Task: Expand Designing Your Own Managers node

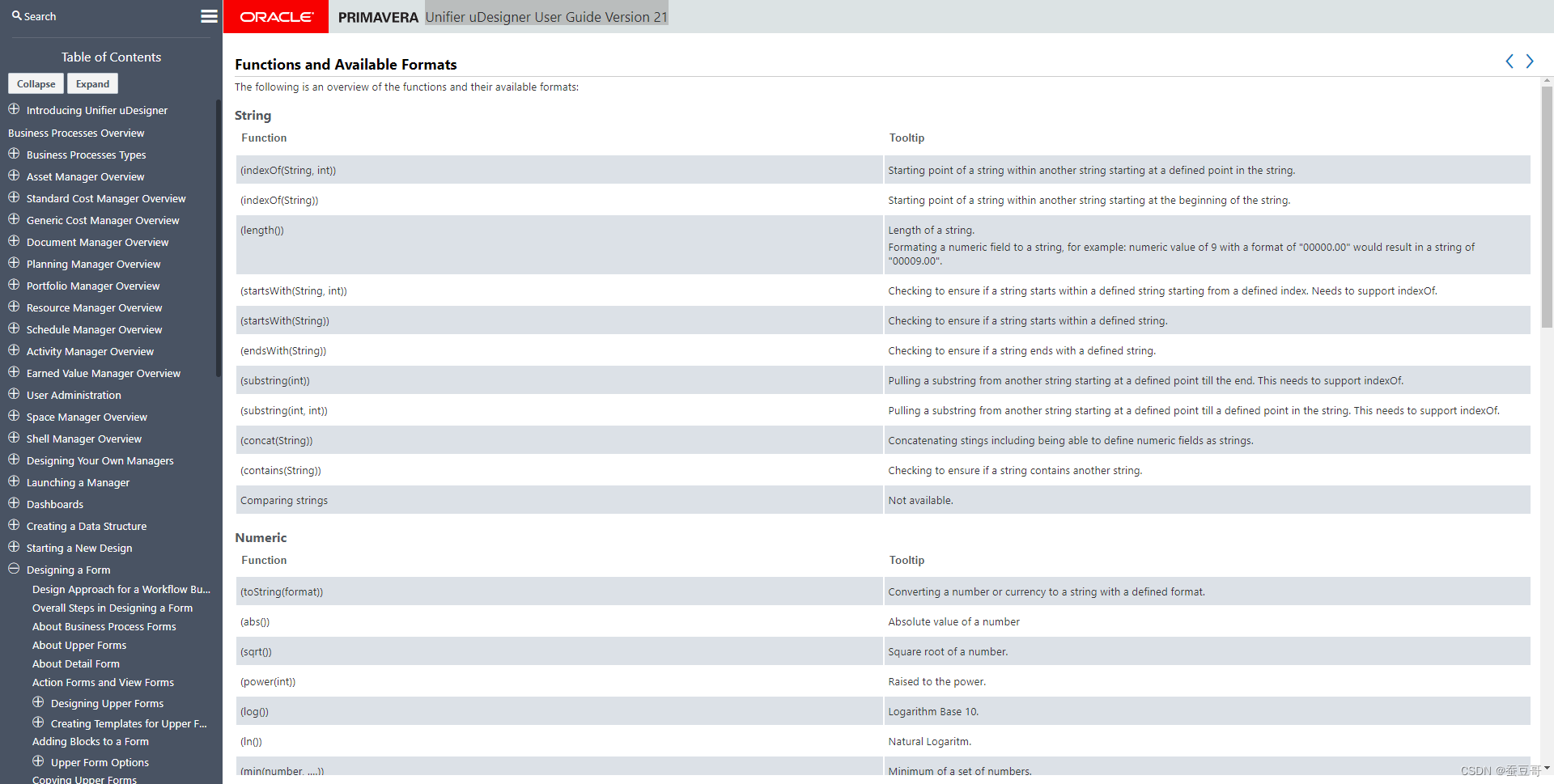Action: tap(14, 460)
